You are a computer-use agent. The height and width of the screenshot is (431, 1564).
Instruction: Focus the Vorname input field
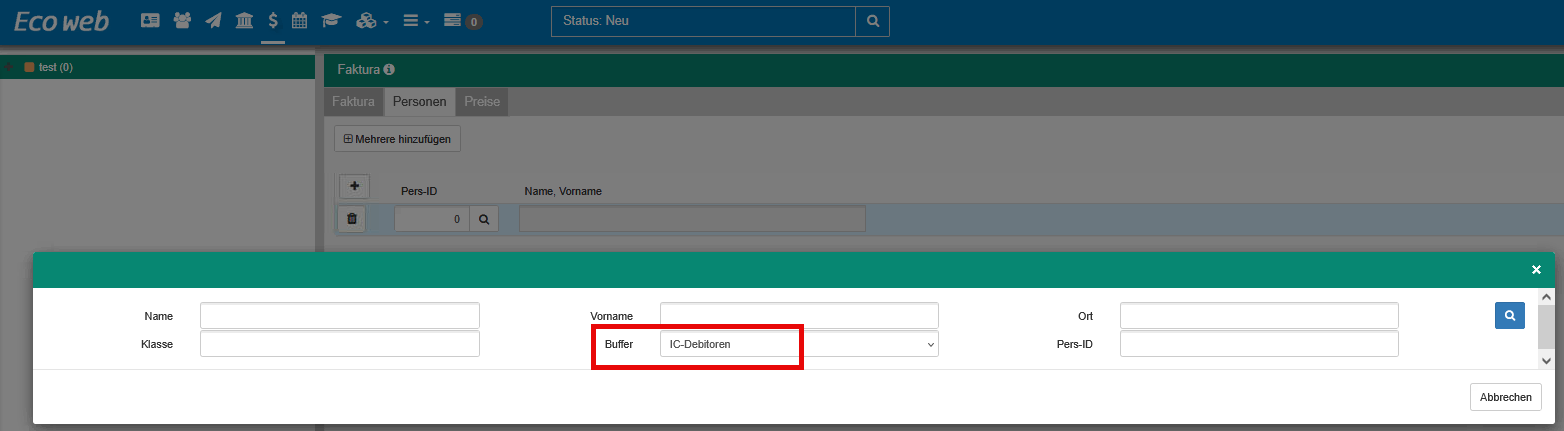click(798, 316)
